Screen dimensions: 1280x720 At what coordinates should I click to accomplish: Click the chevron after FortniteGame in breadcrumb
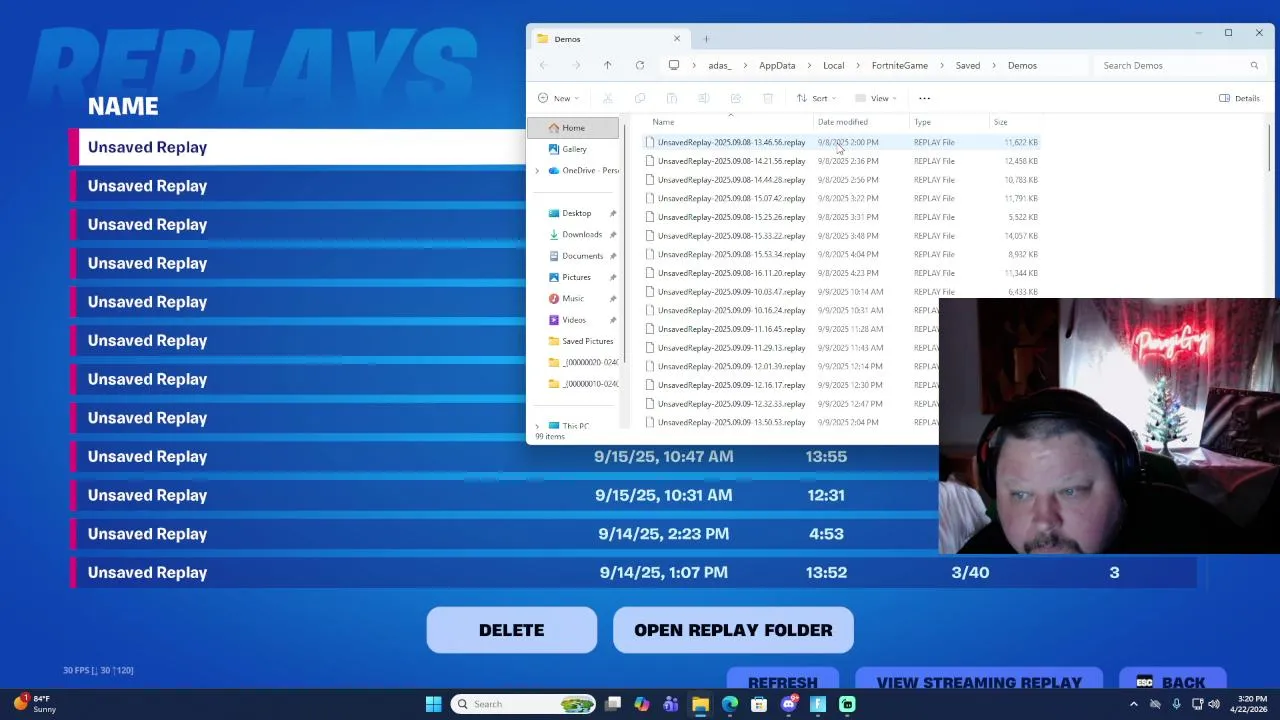click(941, 66)
